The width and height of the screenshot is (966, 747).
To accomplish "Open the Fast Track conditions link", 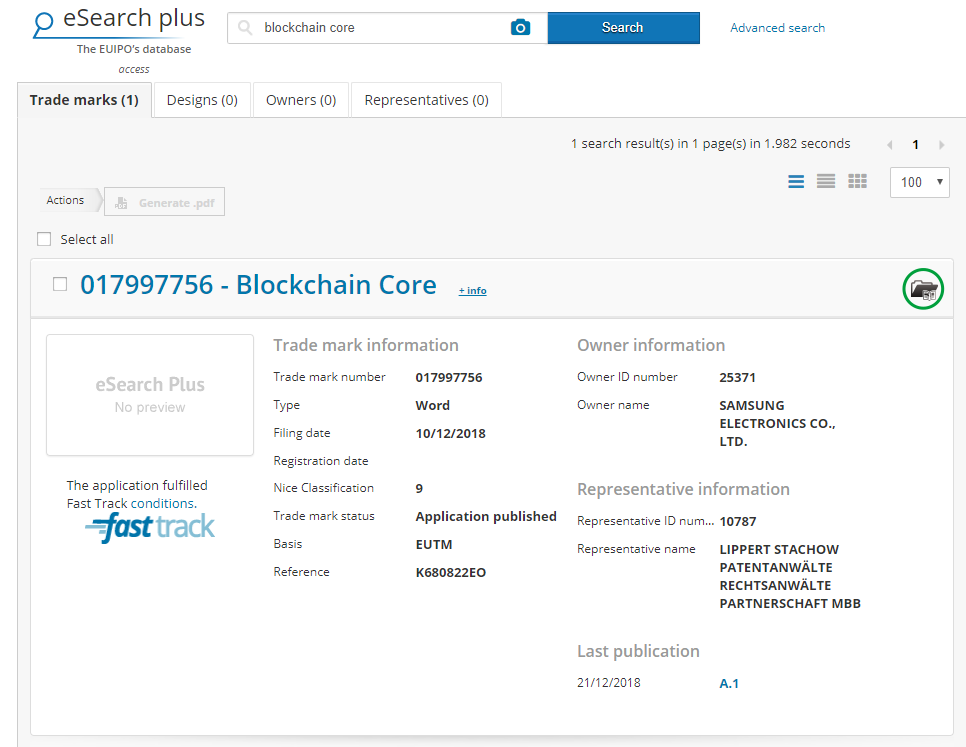I will (x=164, y=503).
